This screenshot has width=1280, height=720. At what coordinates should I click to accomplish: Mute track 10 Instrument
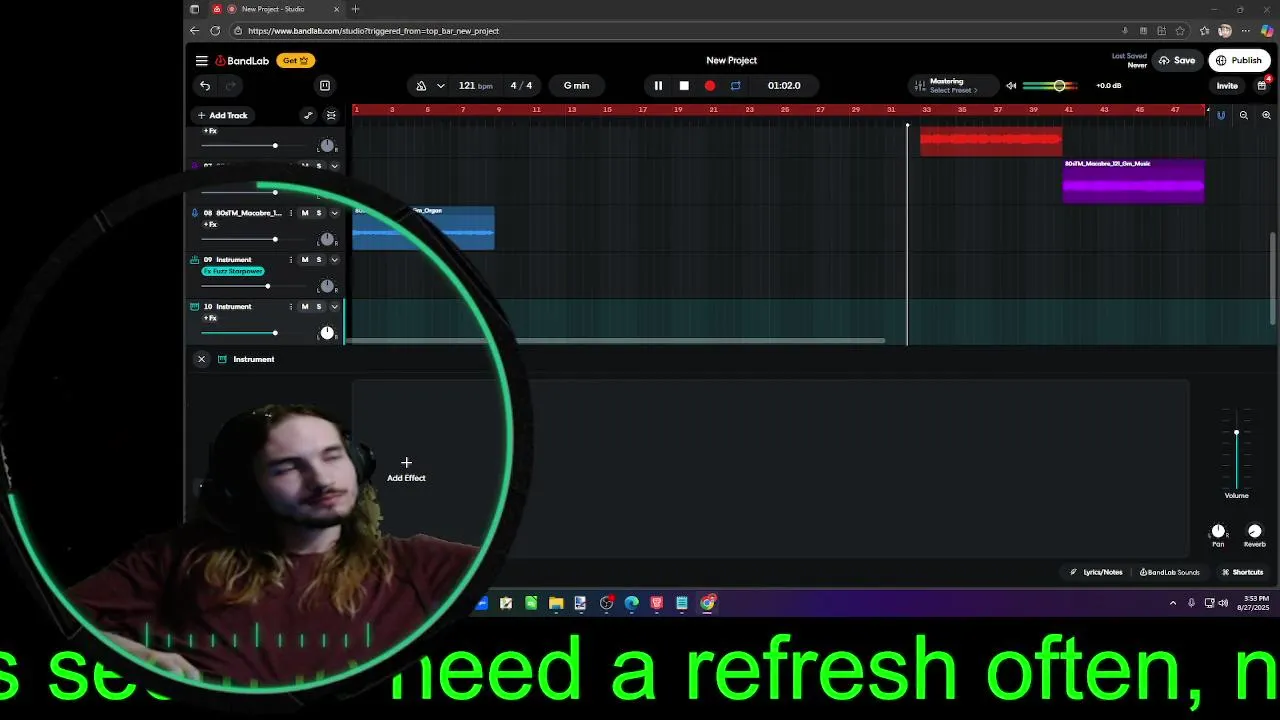click(x=305, y=307)
